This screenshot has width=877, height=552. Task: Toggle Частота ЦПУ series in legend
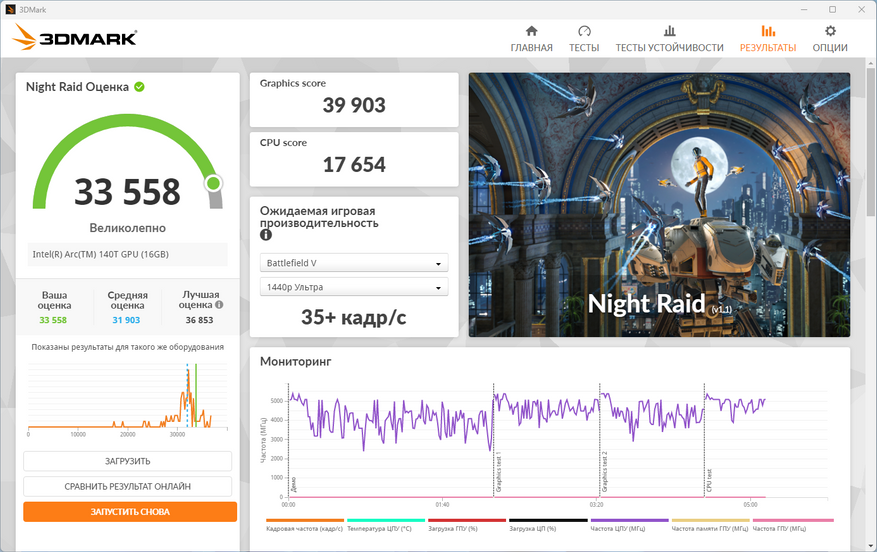629,527
